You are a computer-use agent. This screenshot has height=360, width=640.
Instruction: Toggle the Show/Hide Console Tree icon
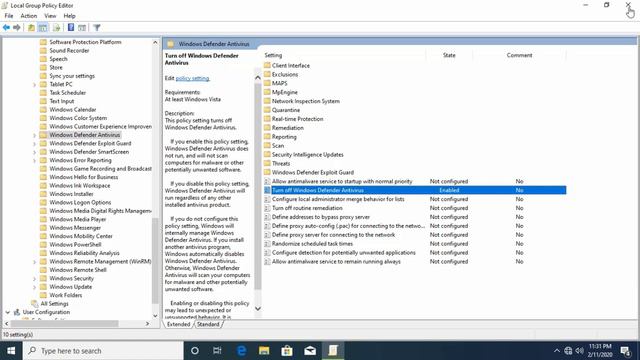click(x=42, y=27)
